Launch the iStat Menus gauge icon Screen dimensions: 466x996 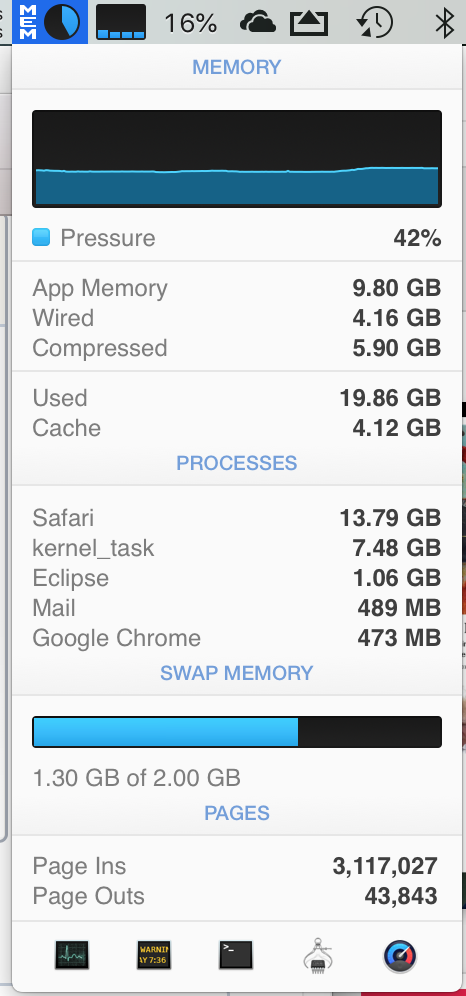click(400, 955)
